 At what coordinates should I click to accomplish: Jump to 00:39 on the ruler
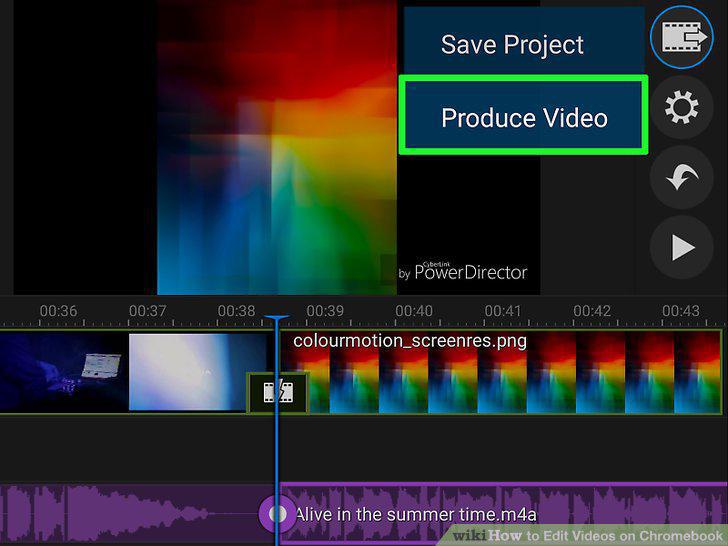tap(325, 311)
